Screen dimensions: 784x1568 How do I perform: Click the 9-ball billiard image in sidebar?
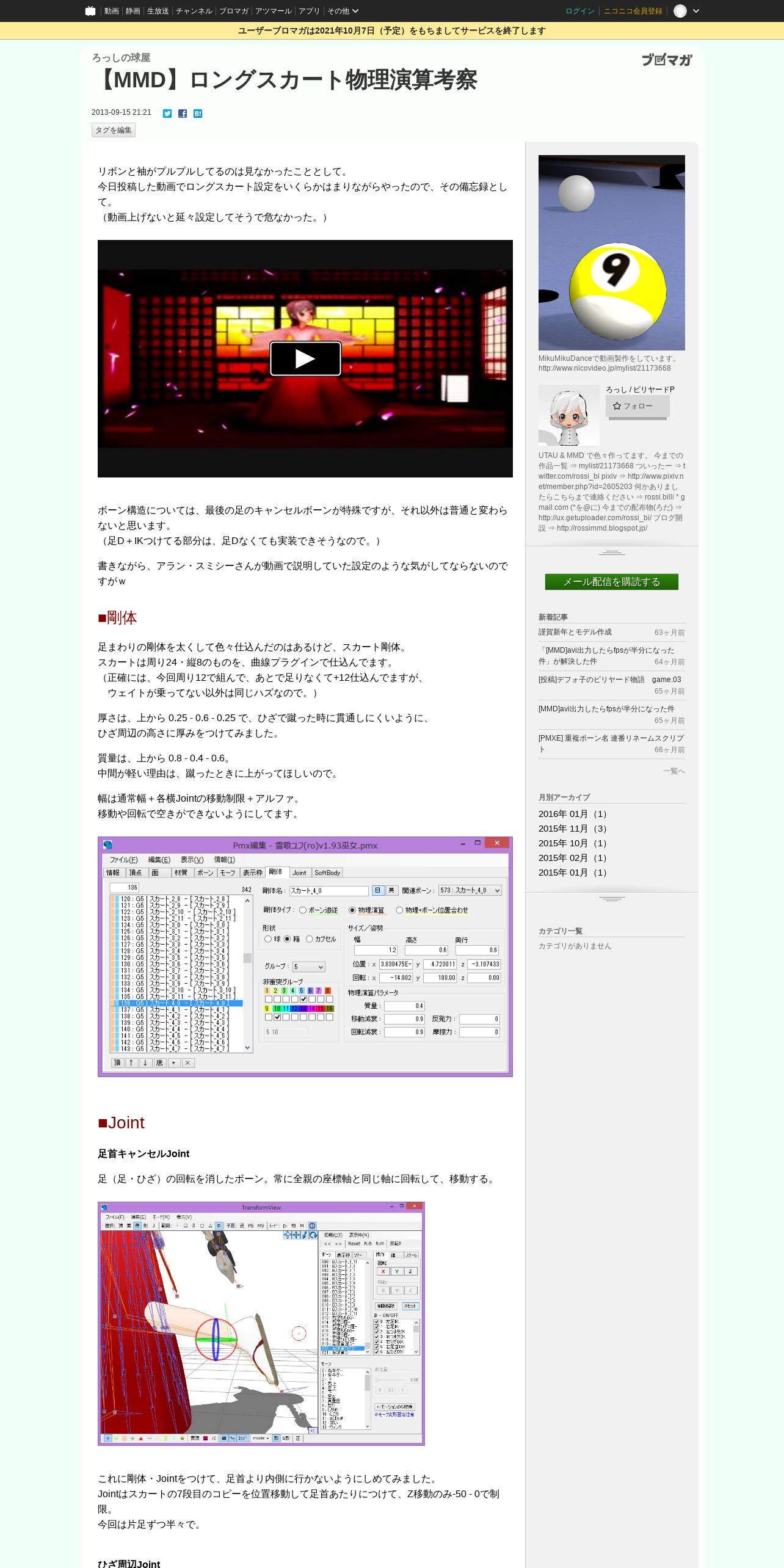[x=612, y=253]
